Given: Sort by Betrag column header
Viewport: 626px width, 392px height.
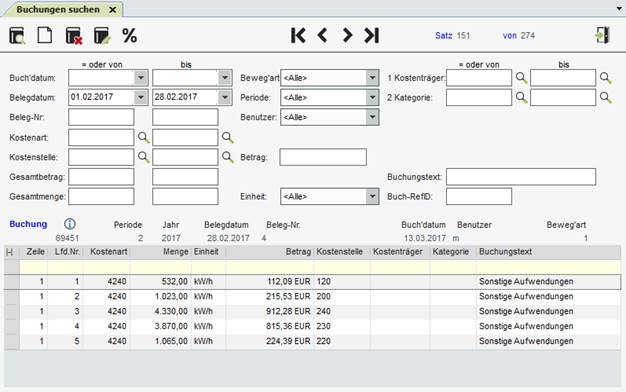Looking at the screenshot, I should coord(270,252).
